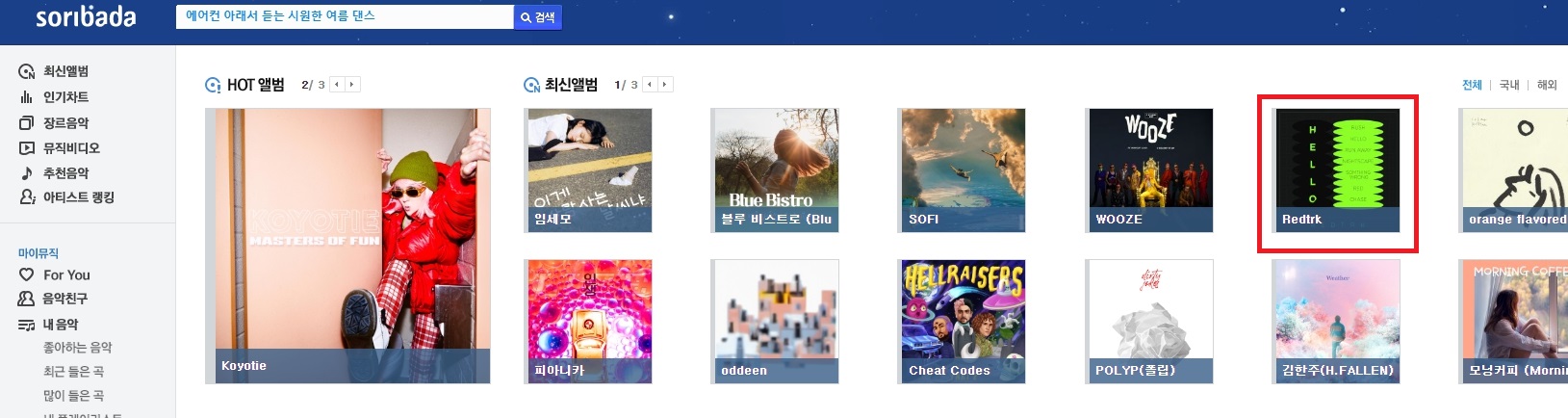Open the orange flavored album thumbnail
The width and height of the screenshot is (1568, 418).
(1513, 170)
